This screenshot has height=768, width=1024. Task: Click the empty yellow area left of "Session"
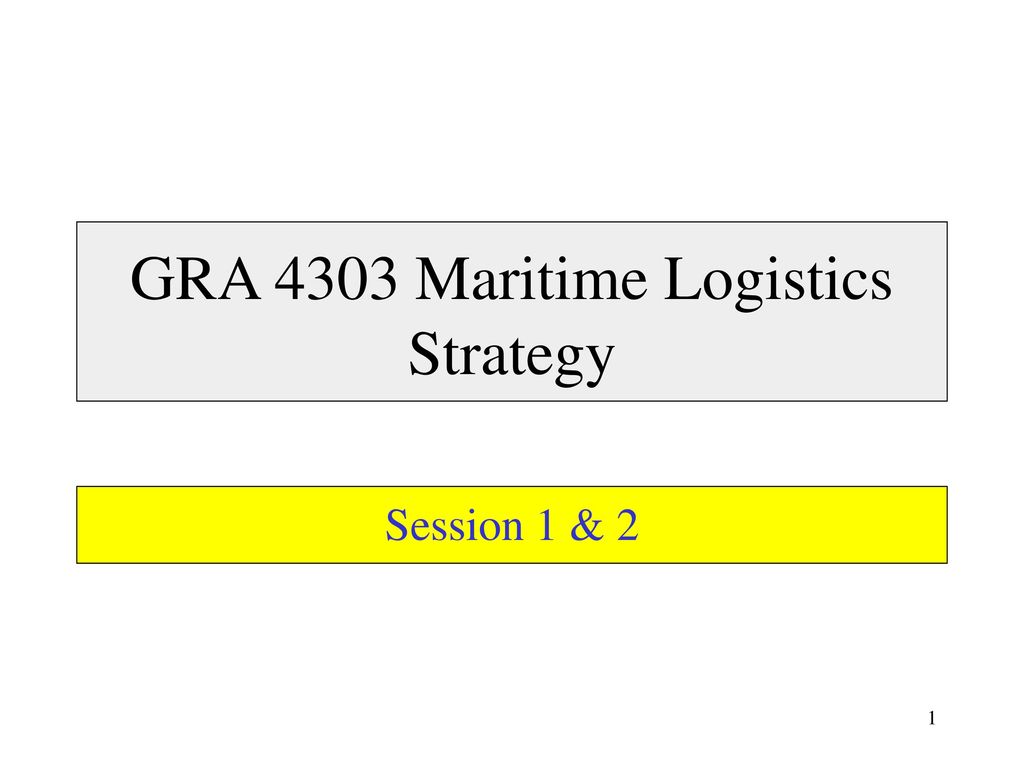231,525
